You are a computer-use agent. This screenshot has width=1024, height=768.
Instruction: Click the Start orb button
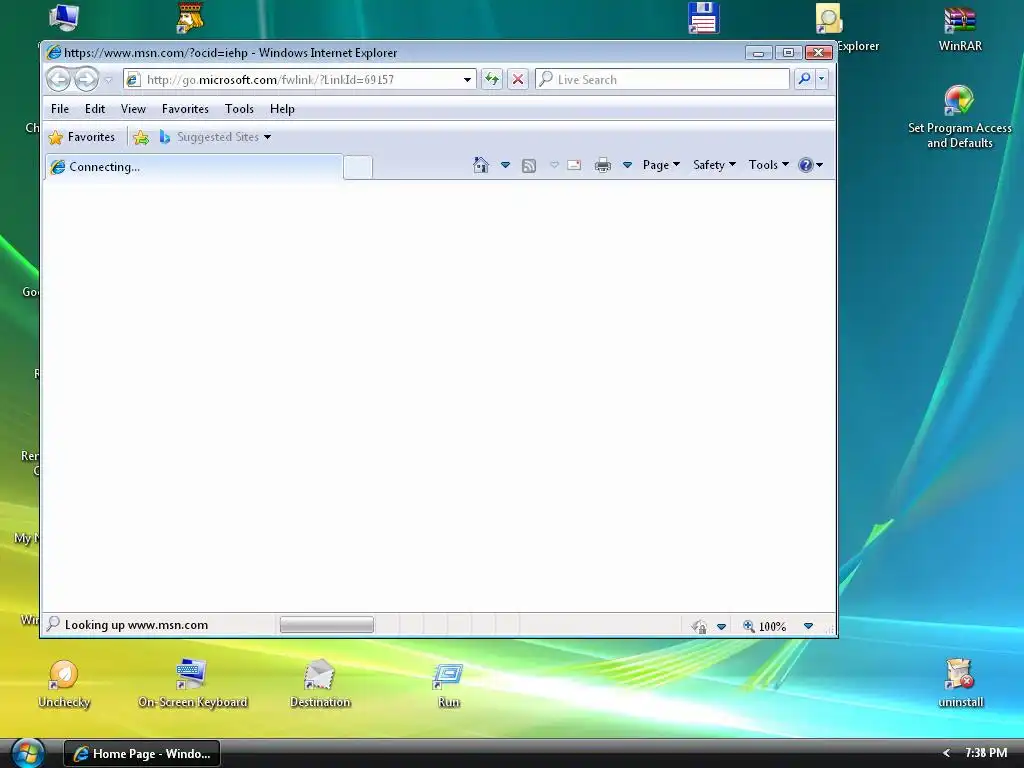click(x=27, y=753)
